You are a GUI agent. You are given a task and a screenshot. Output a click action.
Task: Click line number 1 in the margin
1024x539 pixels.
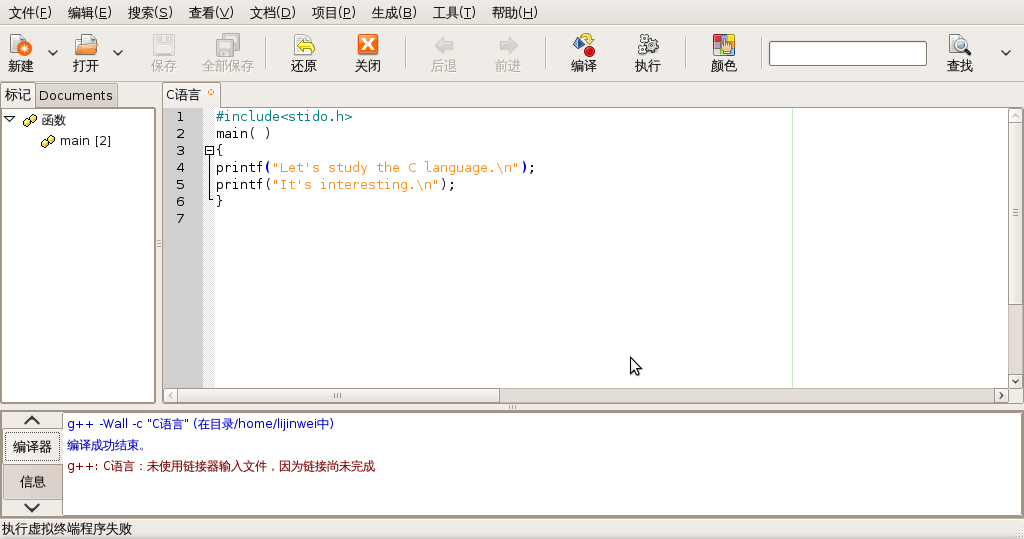pyautogui.click(x=180, y=116)
